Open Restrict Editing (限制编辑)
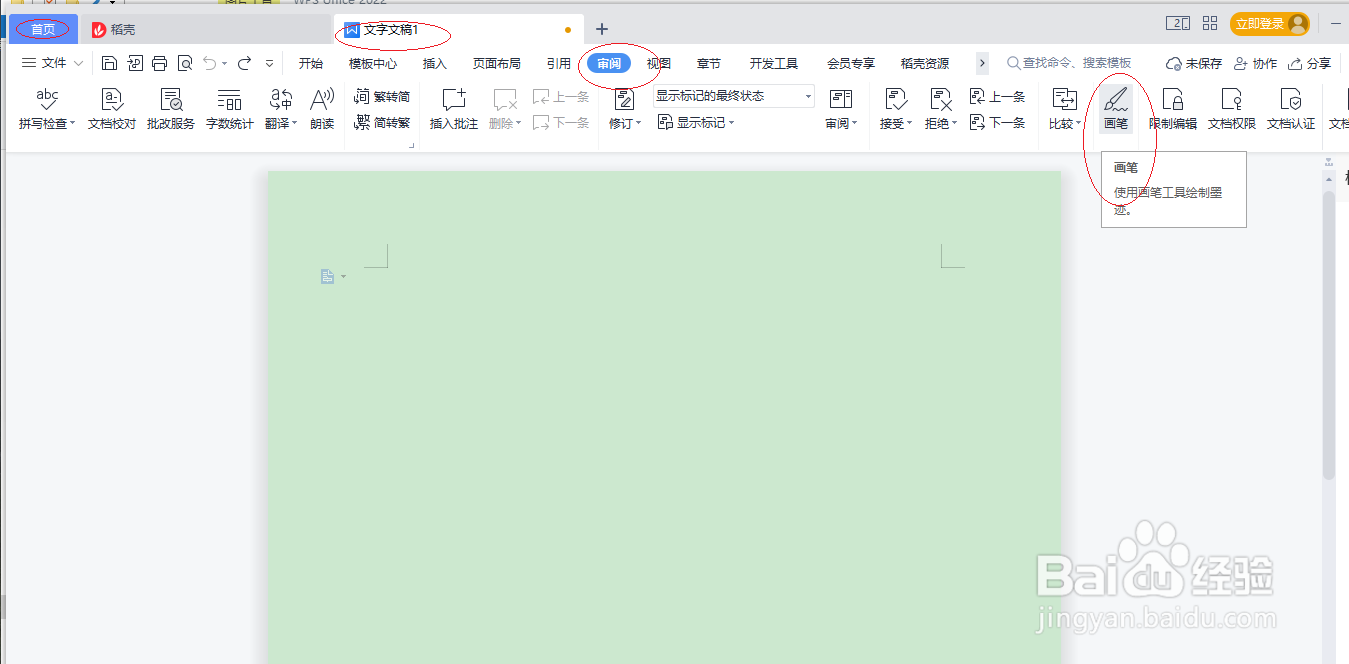The width and height of the screenshot is (1349, 664). [1172, 110]
